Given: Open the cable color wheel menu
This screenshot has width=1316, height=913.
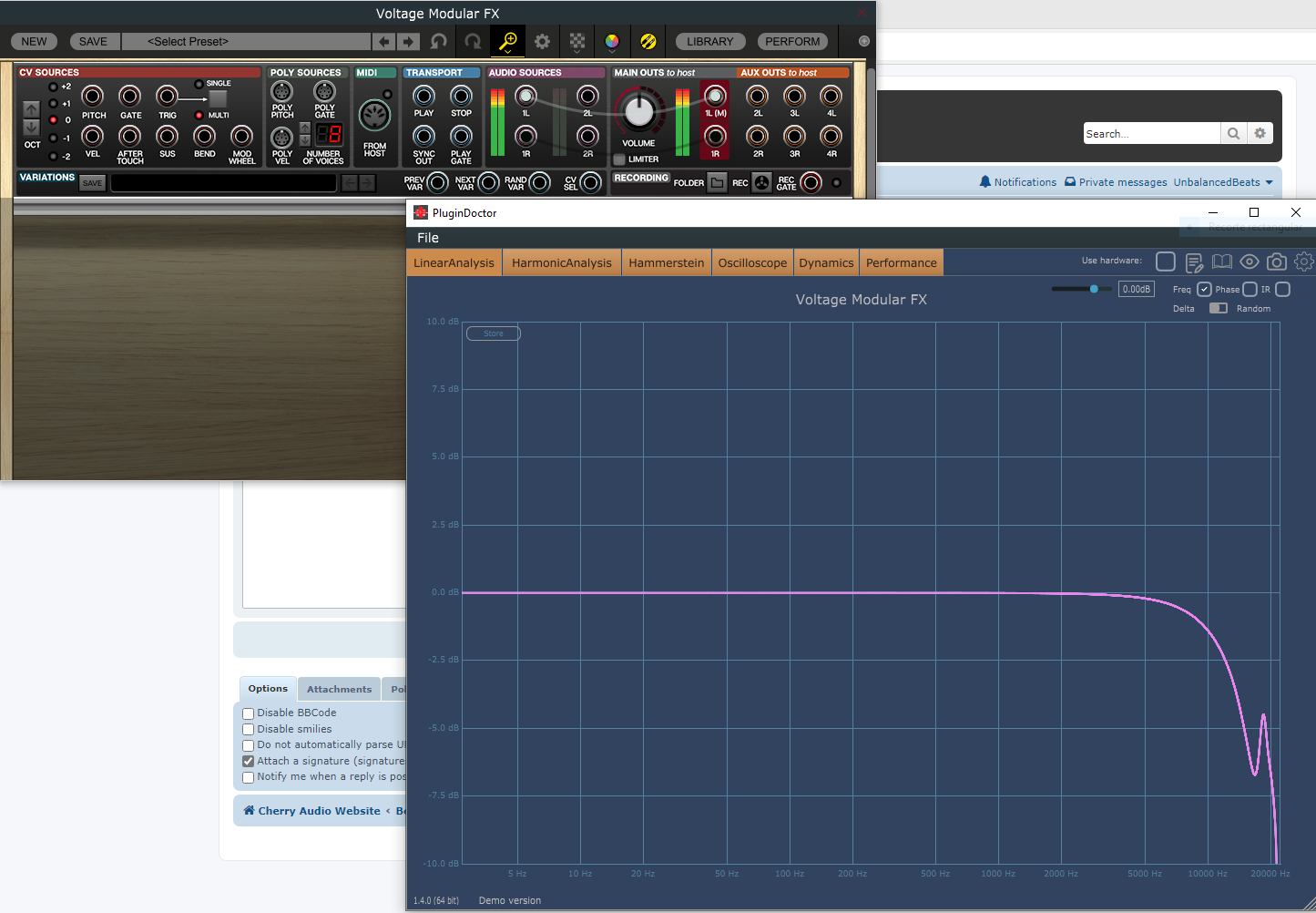Looking at the screenshot, I should [612, 41].
